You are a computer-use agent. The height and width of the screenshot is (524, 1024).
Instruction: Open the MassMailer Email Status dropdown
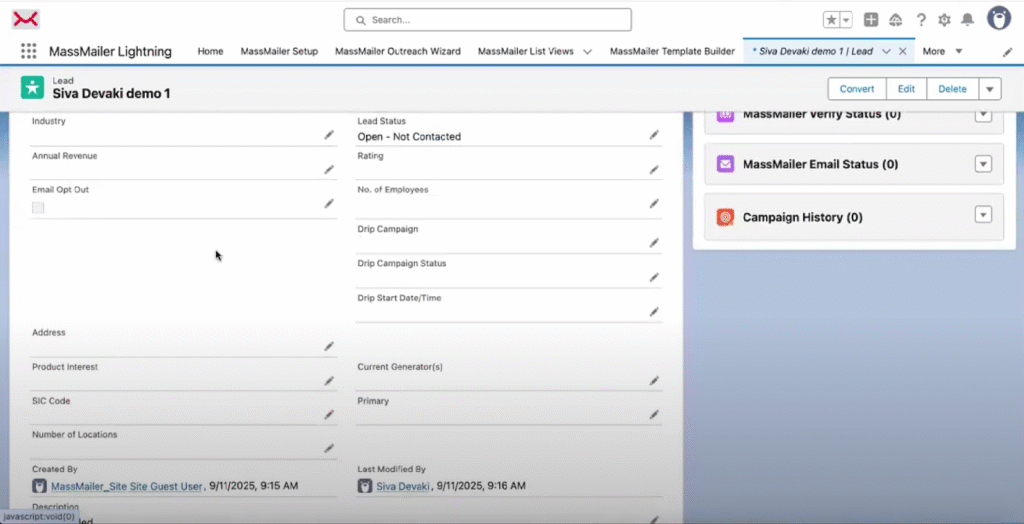(x=984, y=164)
